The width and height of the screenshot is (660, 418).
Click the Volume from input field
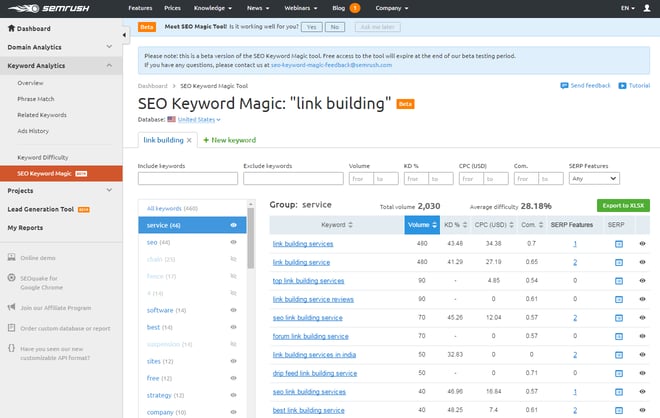361,178
